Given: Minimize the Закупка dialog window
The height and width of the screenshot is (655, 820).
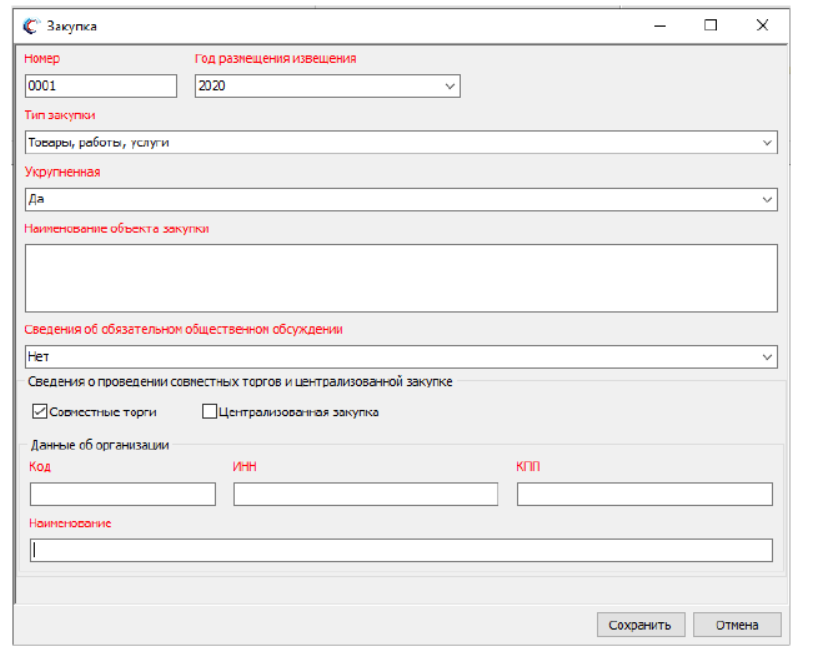Looking at the screenshot, I should point(659,26).
